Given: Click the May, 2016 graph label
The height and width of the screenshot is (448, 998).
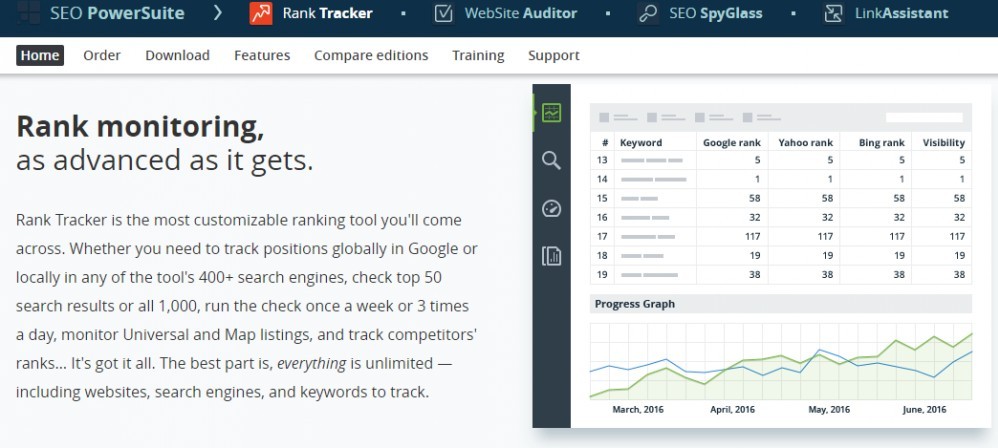Looking at the screenshot, I should pyautogui.click(x=829, y=409).
